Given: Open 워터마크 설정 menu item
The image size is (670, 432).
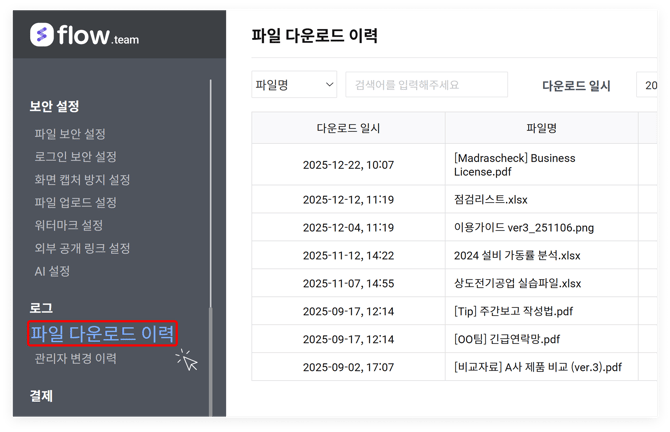Looking at the screenshot, I should pos(69,226).
